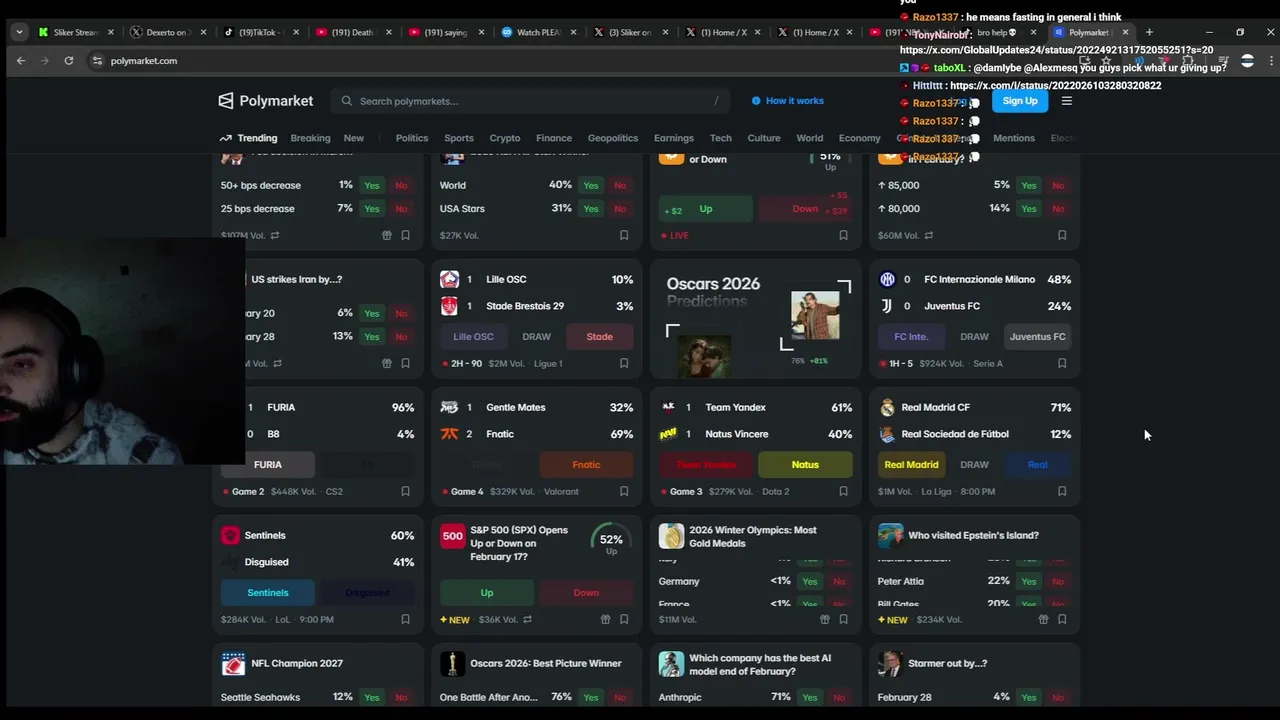Pick the Fnatic outcome button
The width and height of the screenshot is (1280, 720).
point(586,465)
